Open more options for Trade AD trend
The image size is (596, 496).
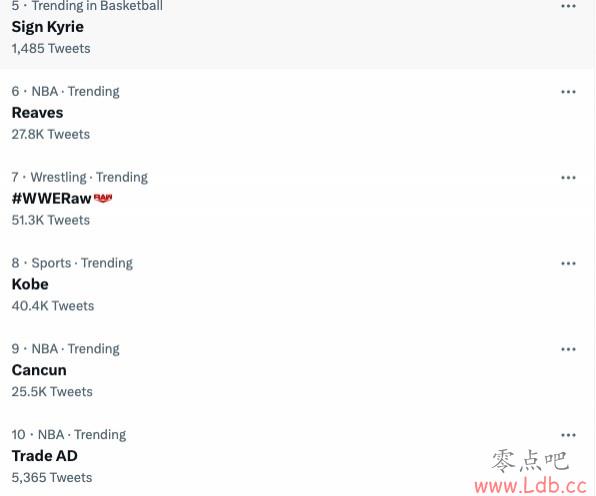[568, 435]
